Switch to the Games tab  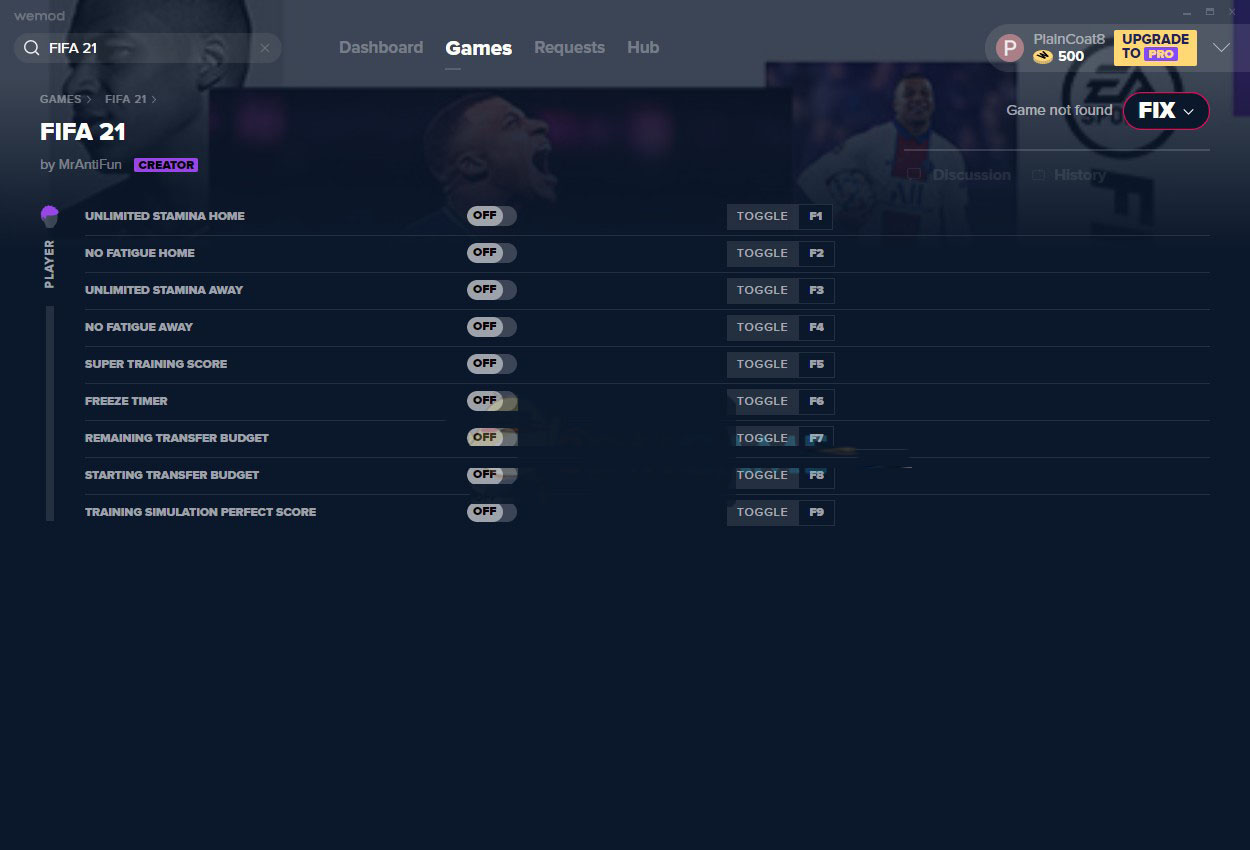coord(479,48)
